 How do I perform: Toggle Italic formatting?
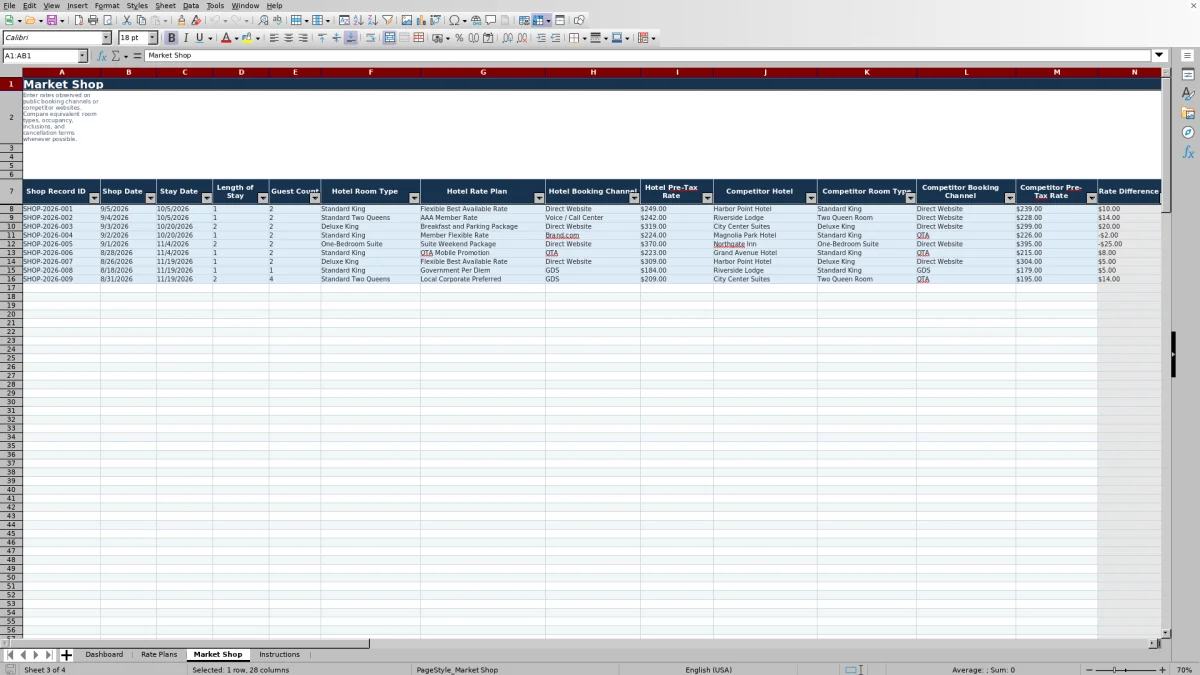(185, 38)
